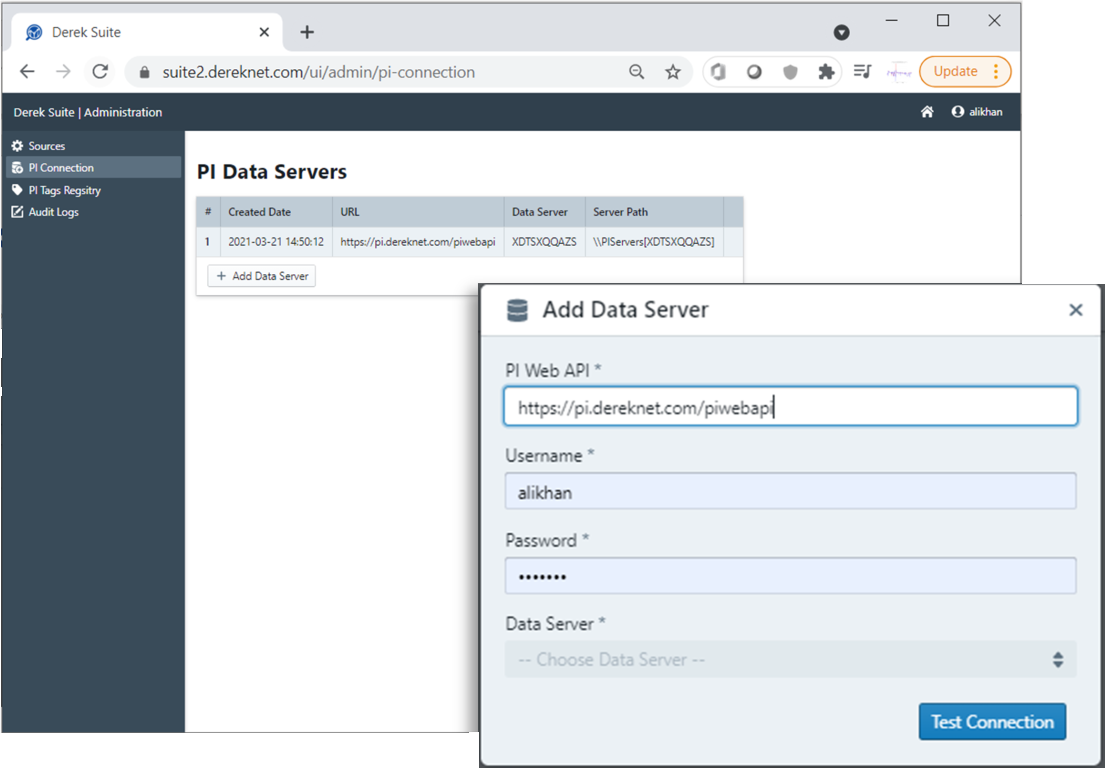This screenshot has width=1106, height=769.
Task: Open Sources in the sidebar
Action: 46,146
